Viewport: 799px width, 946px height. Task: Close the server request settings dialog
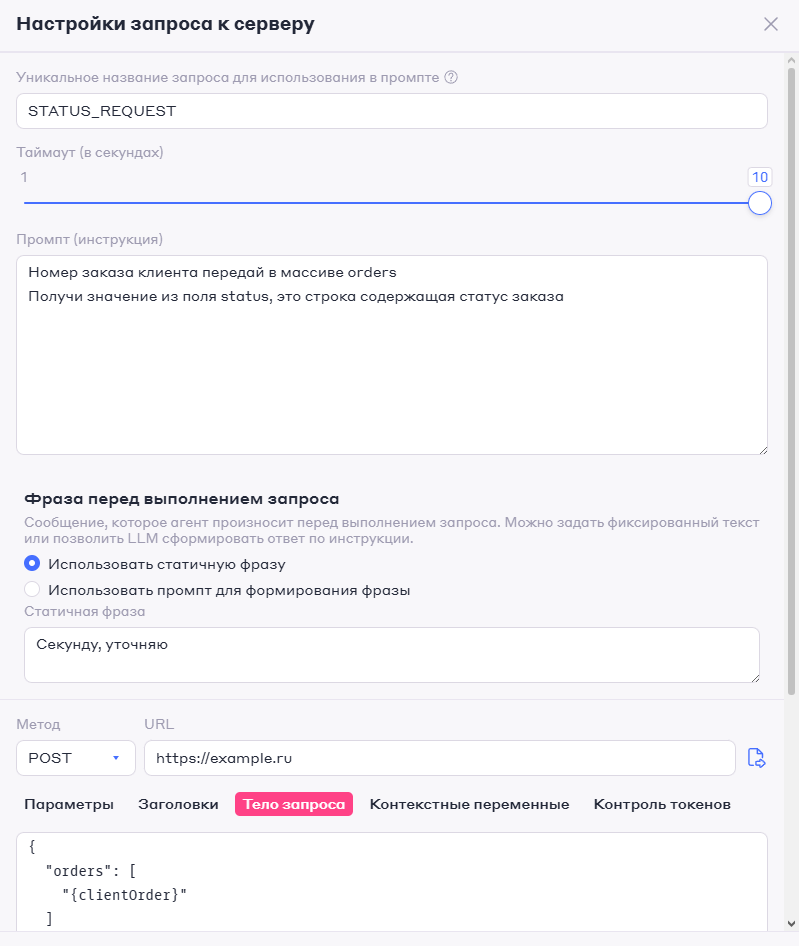point(771,24)
